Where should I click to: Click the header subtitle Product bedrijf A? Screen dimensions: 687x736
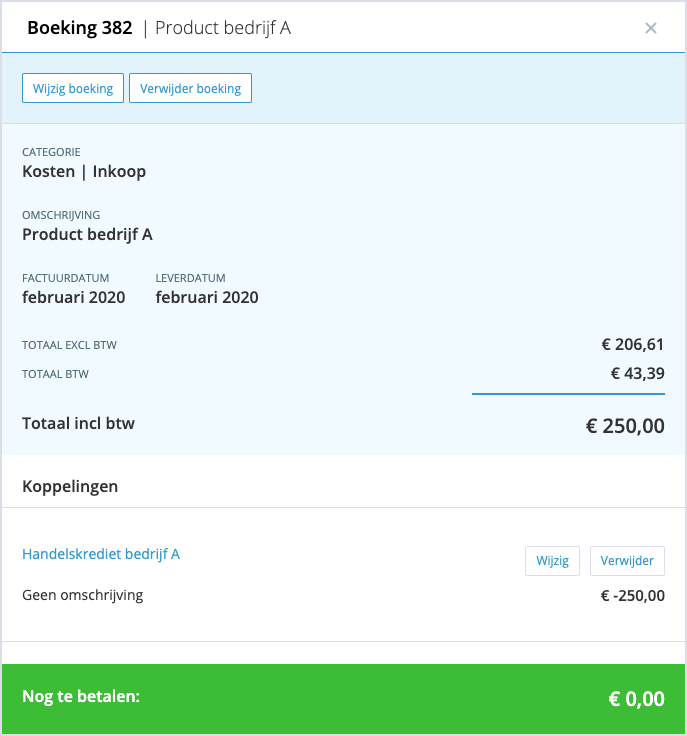[x=223, y=28]
